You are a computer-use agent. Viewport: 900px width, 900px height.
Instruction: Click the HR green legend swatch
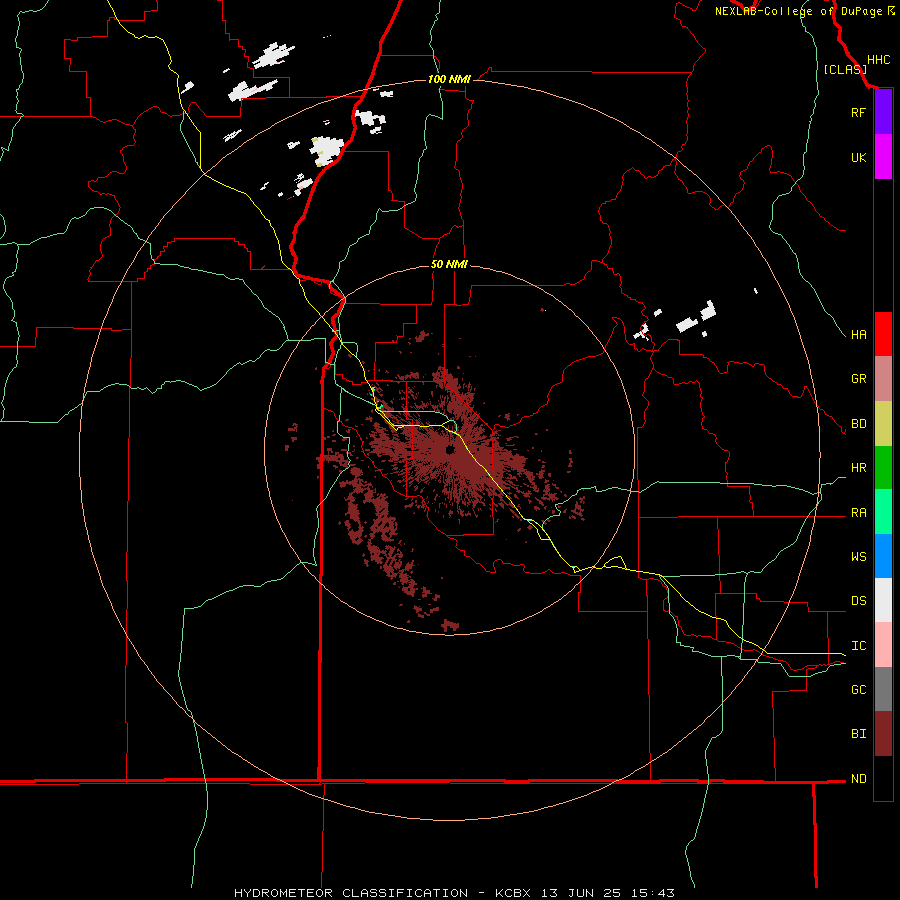coord(883,468)
